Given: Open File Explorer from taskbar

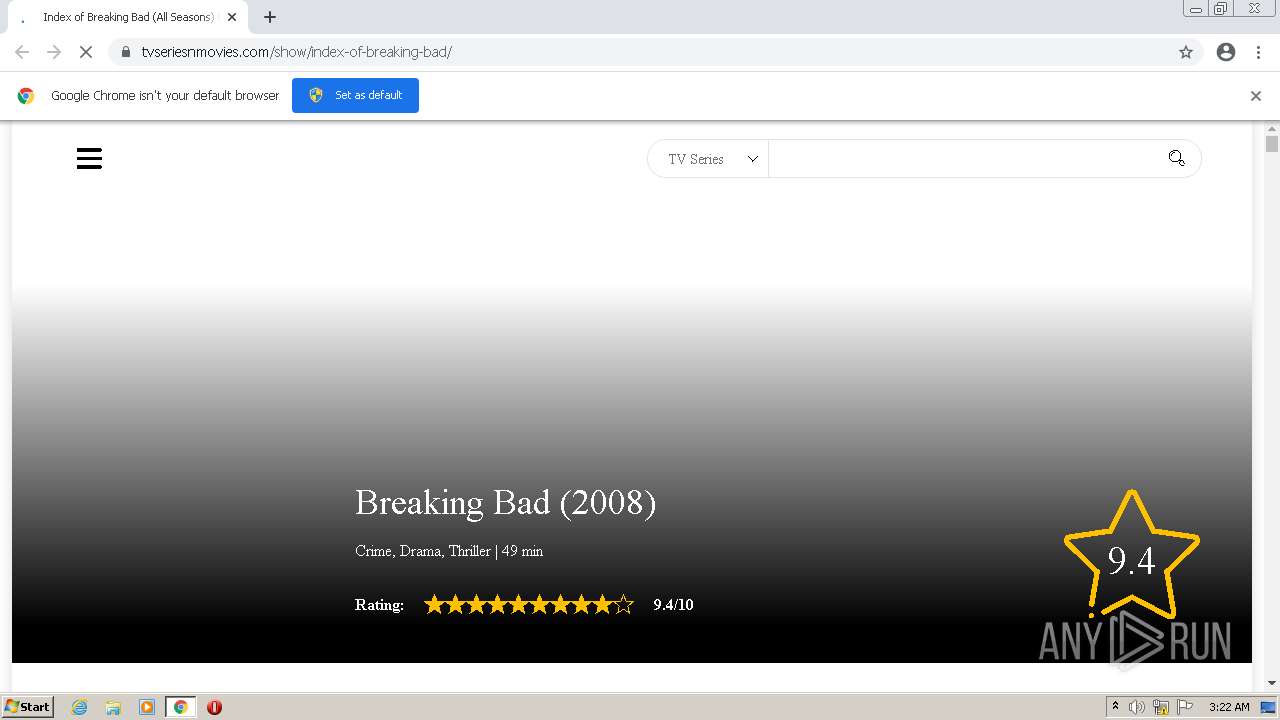Looking at the screenshot, I should 113,707.
